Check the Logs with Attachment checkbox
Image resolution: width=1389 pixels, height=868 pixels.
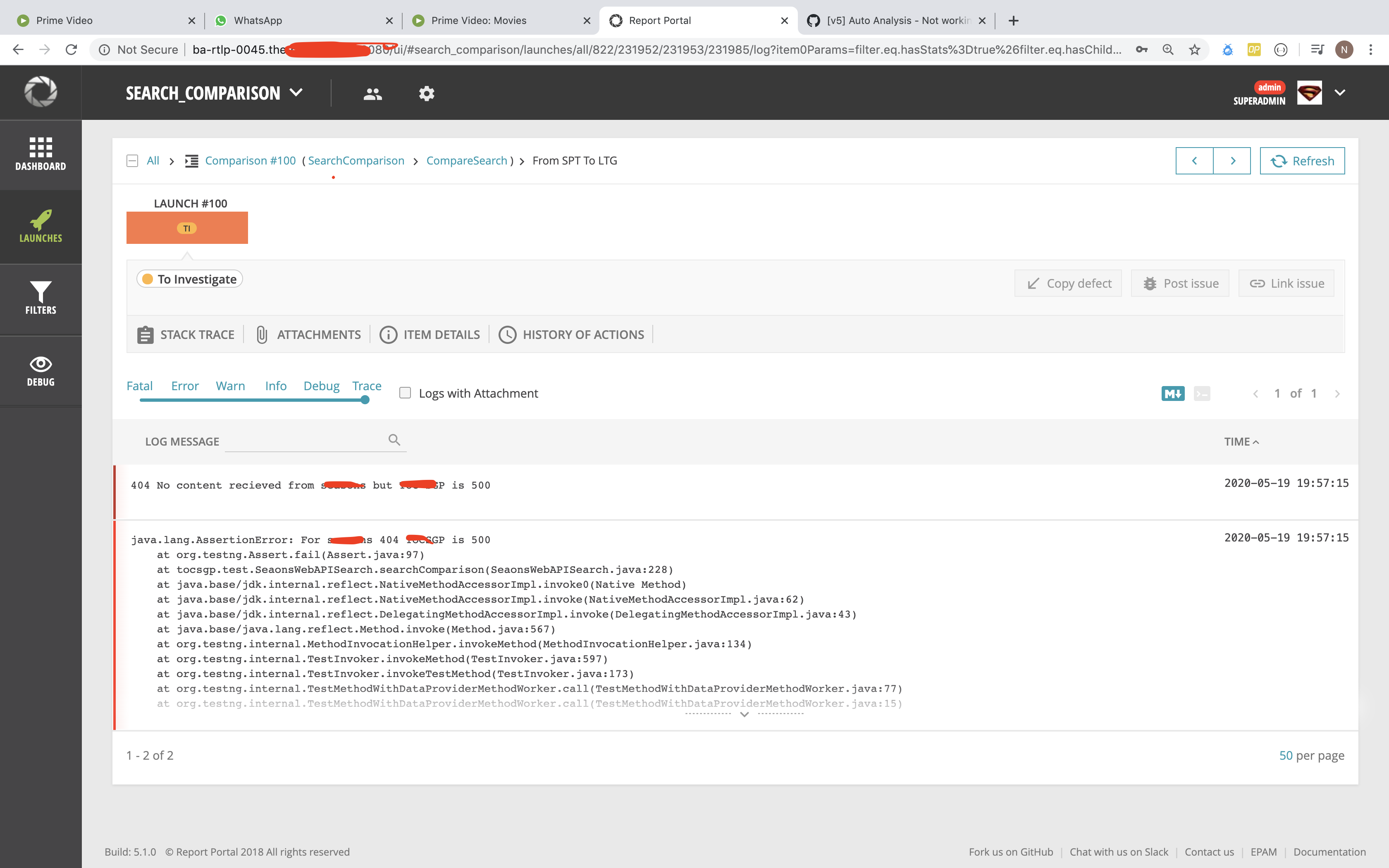[405, 393]
